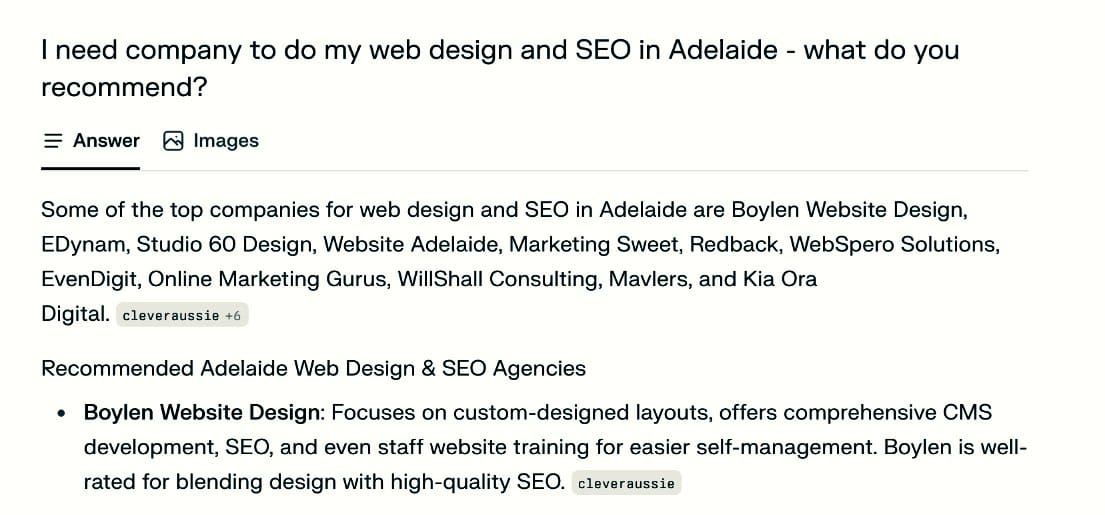Switch to the Images tab
The image size is (1105, 515).
click(225, 141)
